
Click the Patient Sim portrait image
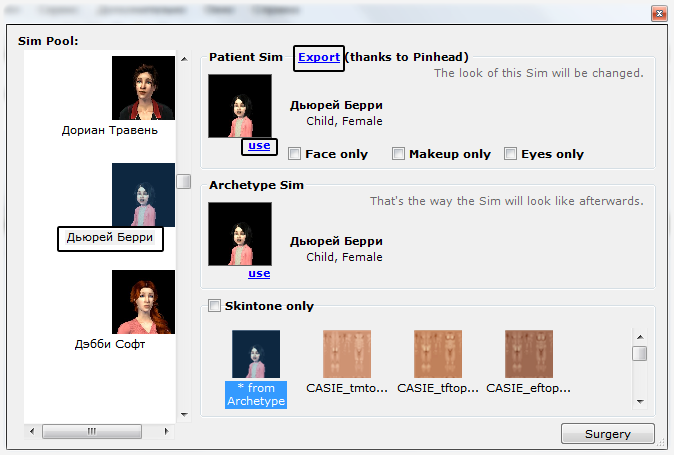coord(239,106)
